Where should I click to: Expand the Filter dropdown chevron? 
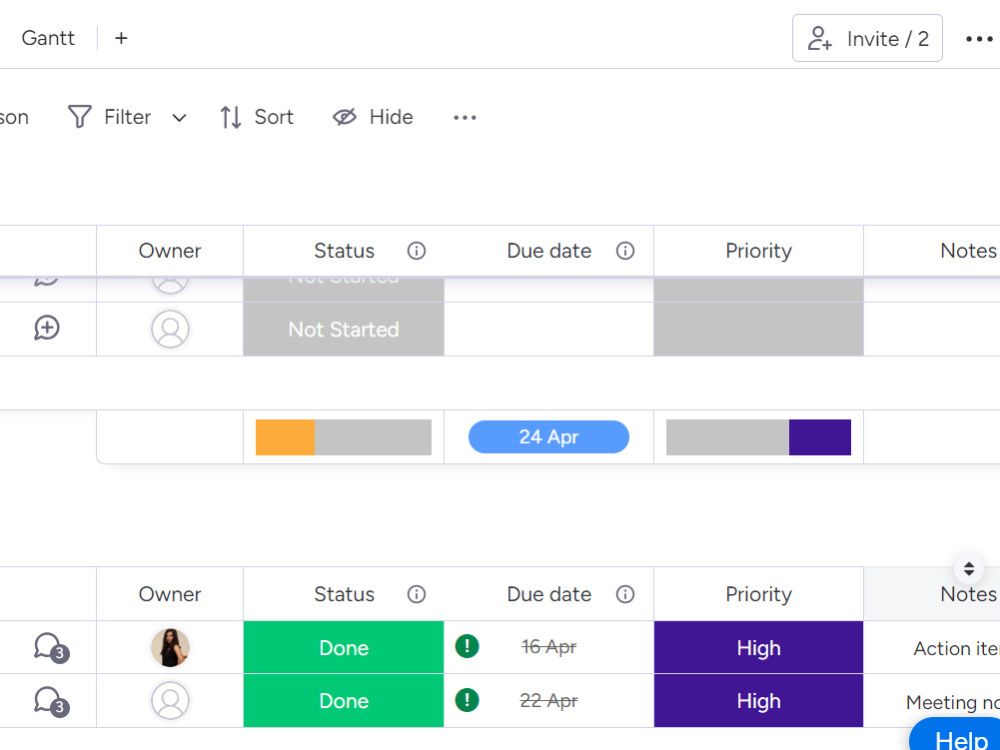(179, 118)
